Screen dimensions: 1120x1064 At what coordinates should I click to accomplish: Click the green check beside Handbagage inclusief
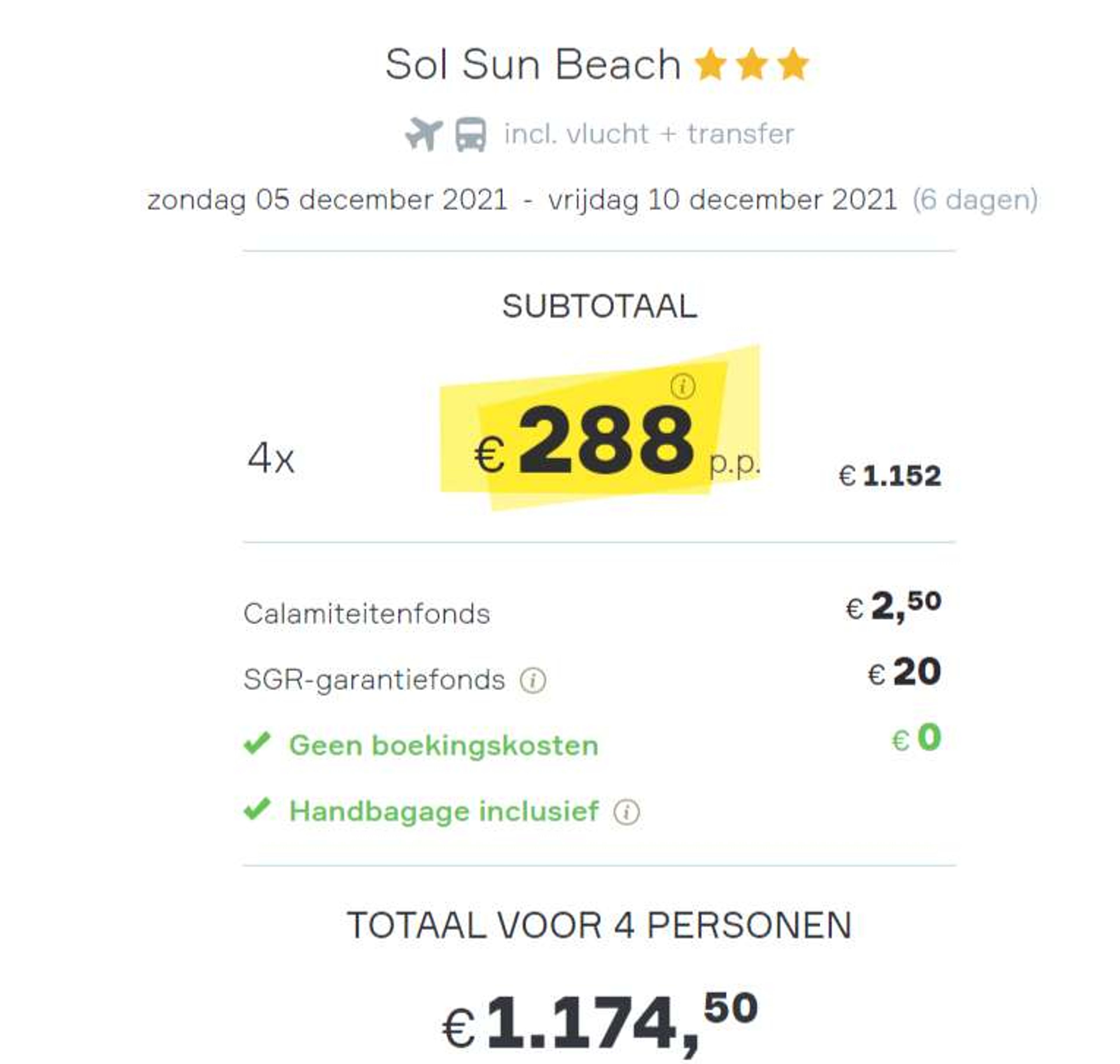click(257, 809)
